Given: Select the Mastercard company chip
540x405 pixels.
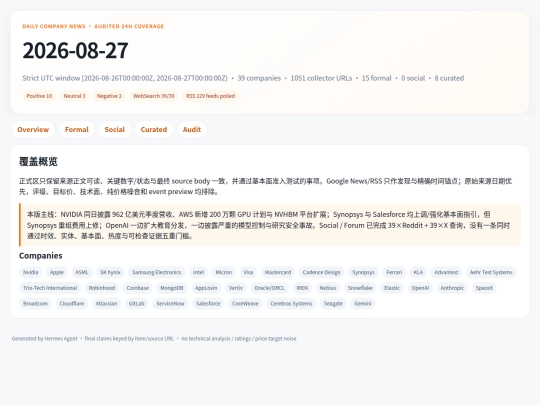Looking at the screenshot, I should pos(278,272).
